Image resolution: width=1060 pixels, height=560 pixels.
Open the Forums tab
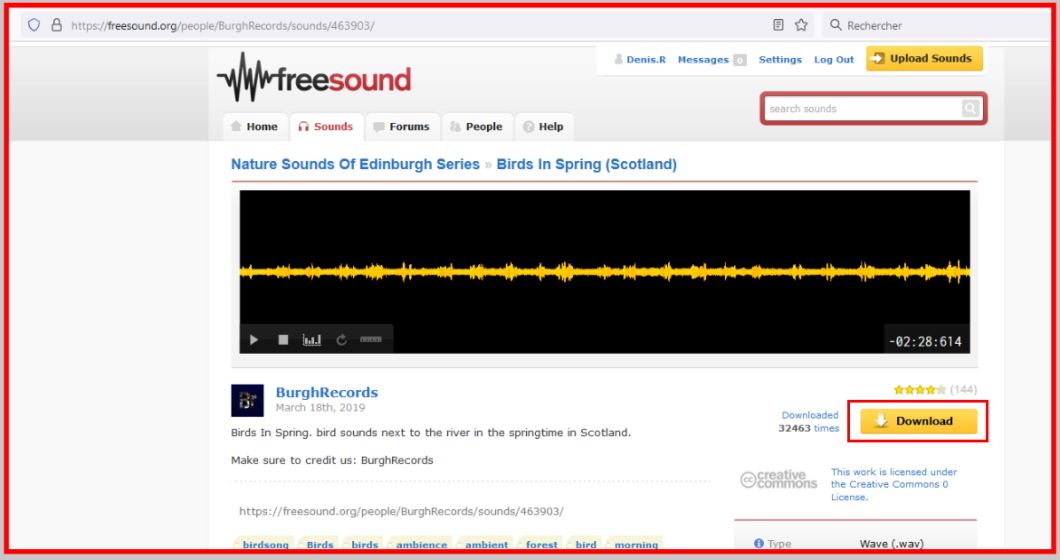(x=401, y=127)
